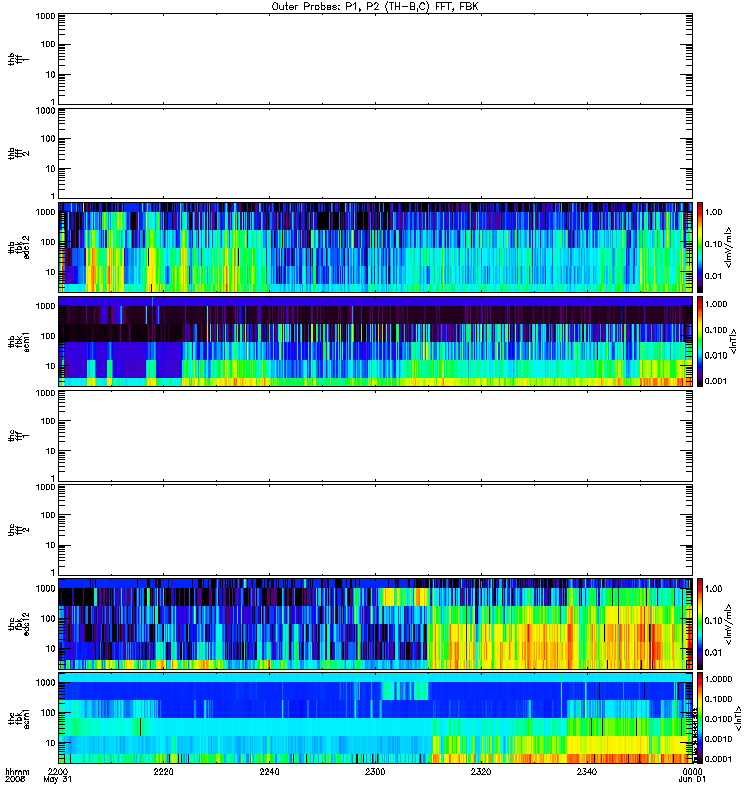750x800 pixels.
Task: Click the "thc fff 2" y-axis title
Action: click(19, 530)
